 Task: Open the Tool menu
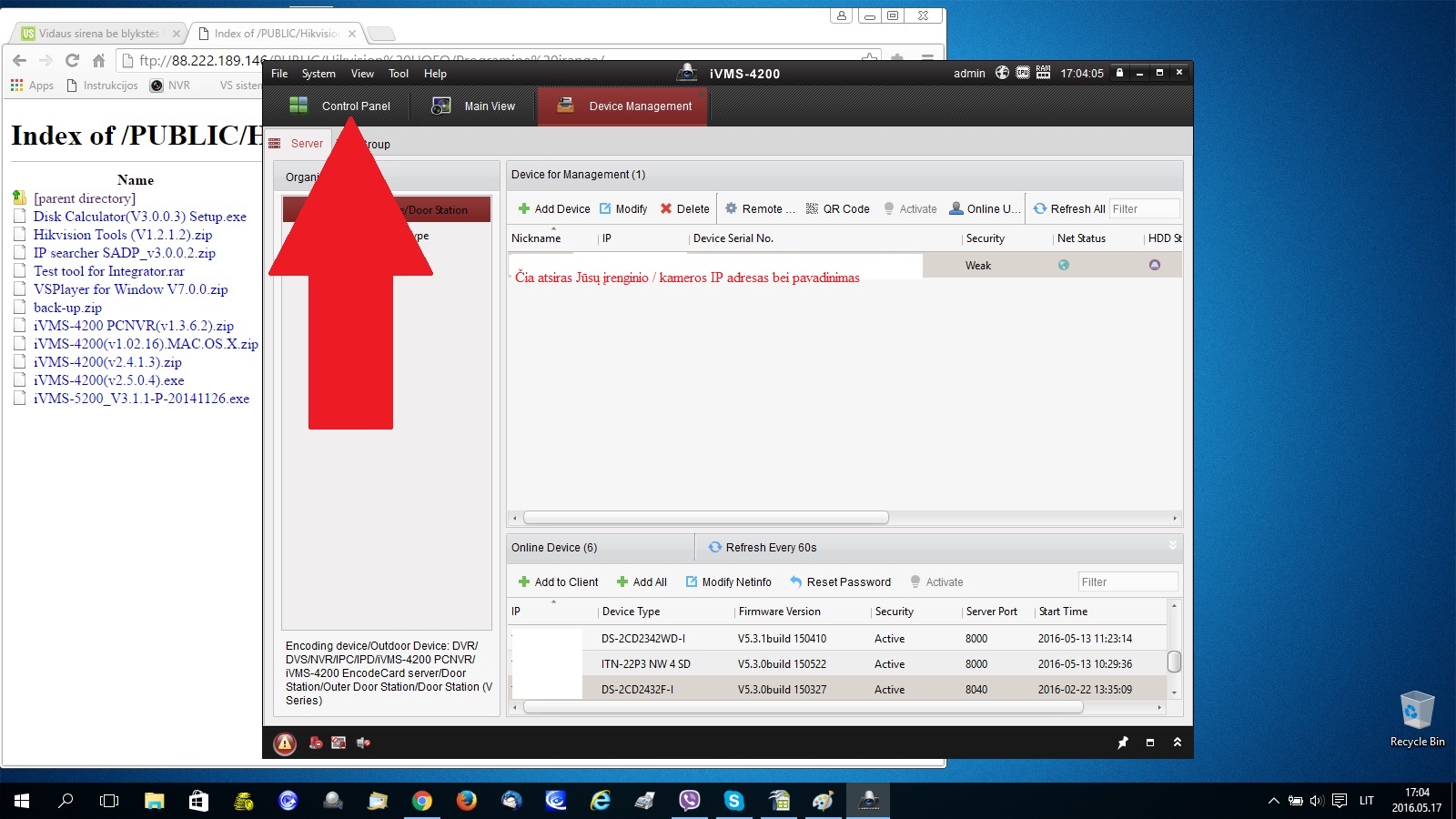click(x=399, y=74)
